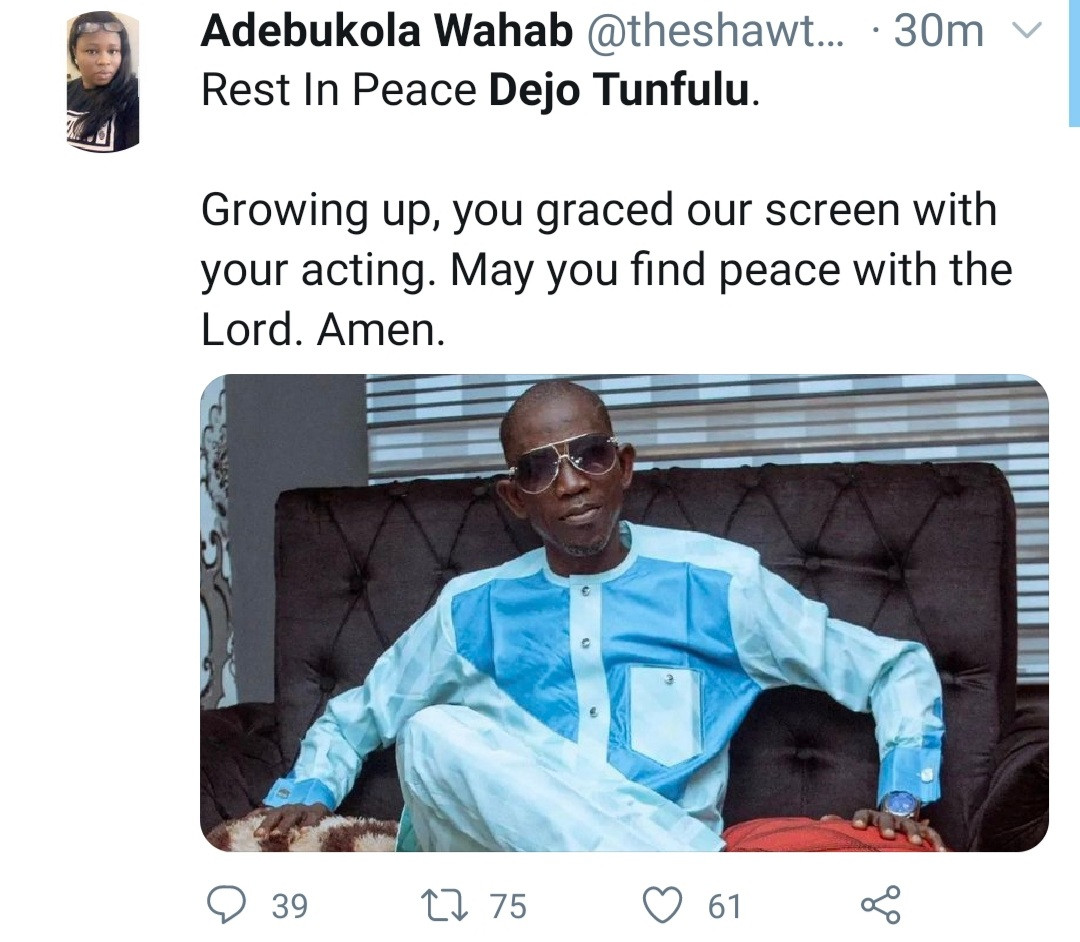
Task: Click the "Lord. Amen." closing line
Action: pos(322,332)
